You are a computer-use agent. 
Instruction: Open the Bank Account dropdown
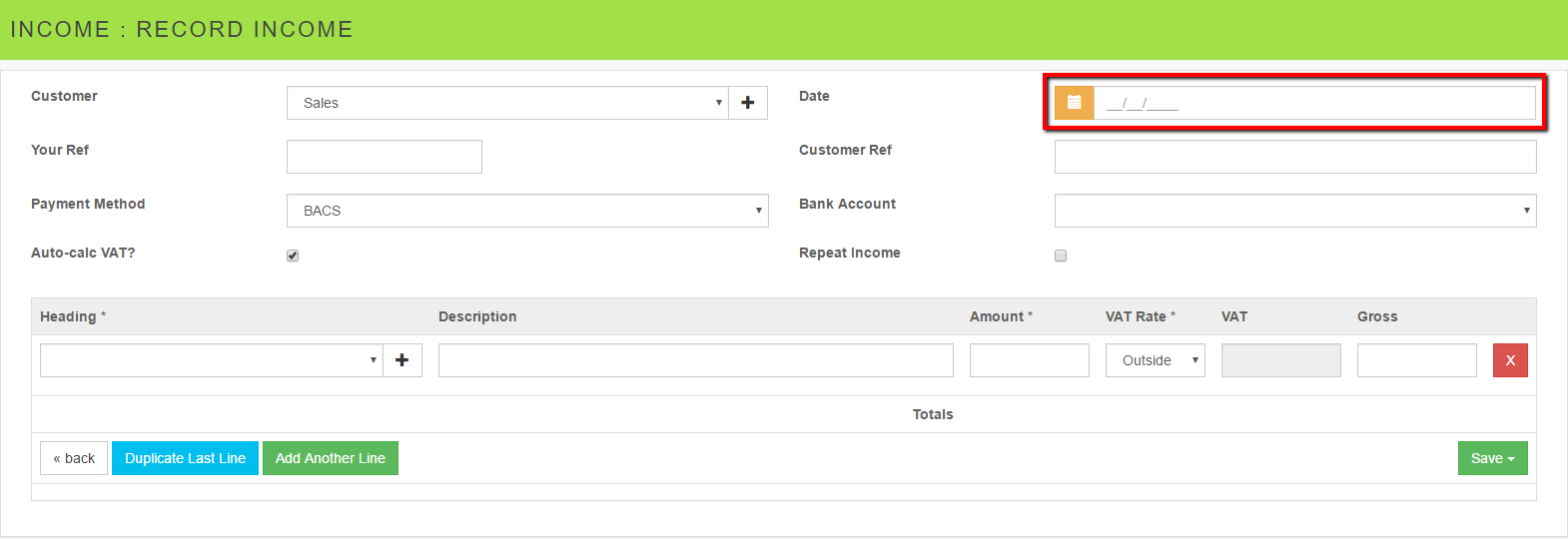(x=1295, y=211)
